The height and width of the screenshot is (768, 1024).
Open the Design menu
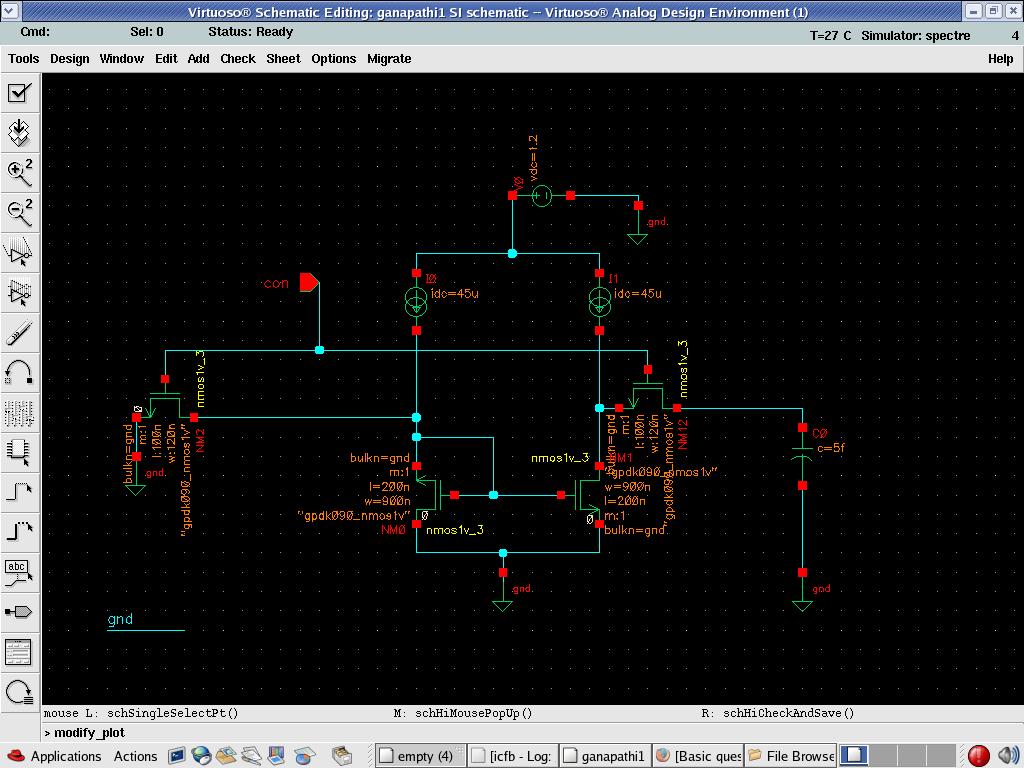pyautogui.click(x=70, y=58)
